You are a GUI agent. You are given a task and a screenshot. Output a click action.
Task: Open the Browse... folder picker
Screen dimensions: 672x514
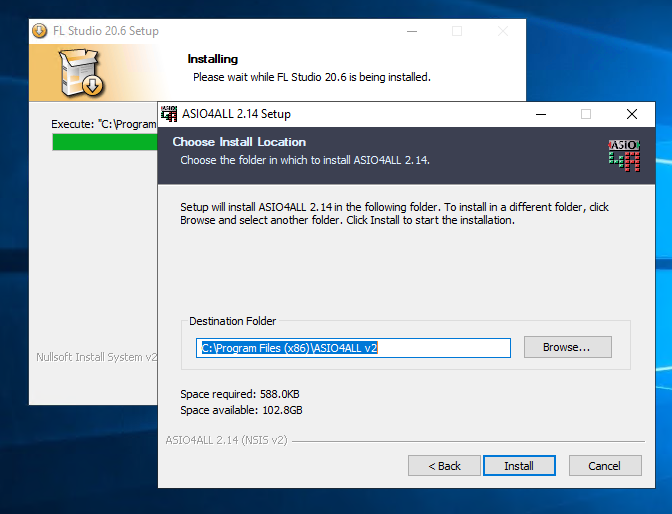click(567, 347)
